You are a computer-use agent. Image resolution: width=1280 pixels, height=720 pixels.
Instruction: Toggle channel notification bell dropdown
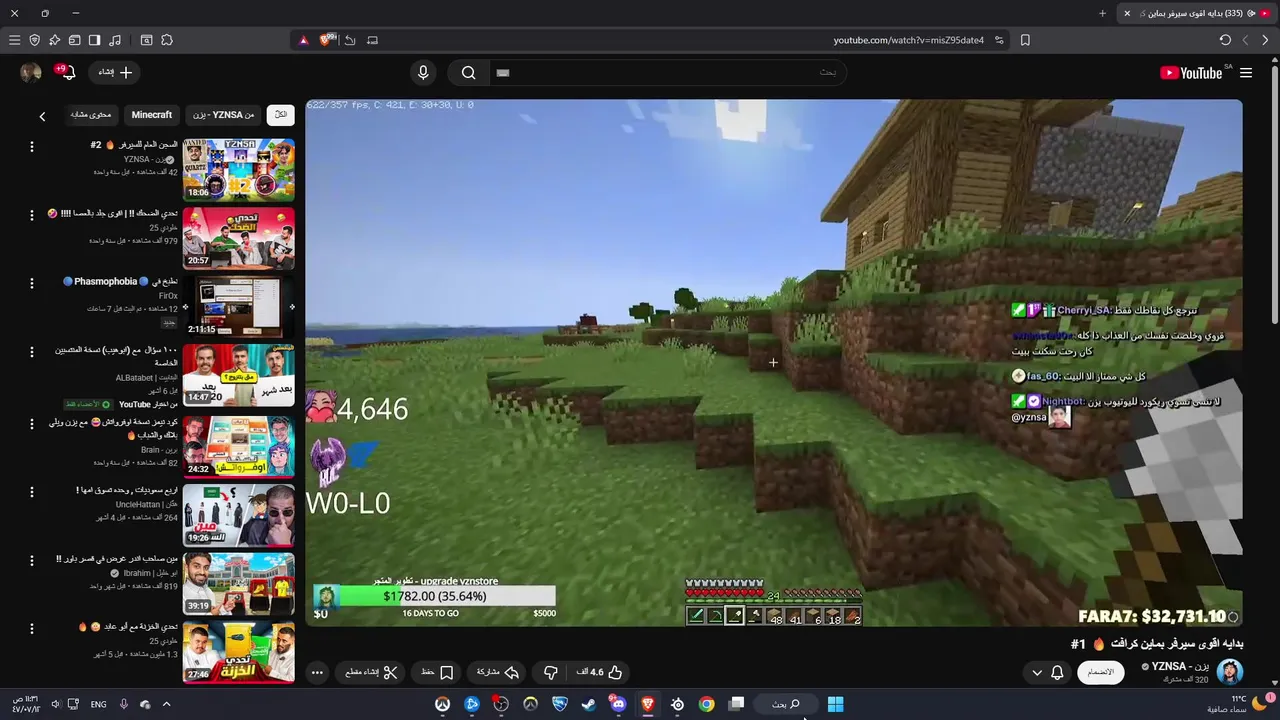point(1047,673)
